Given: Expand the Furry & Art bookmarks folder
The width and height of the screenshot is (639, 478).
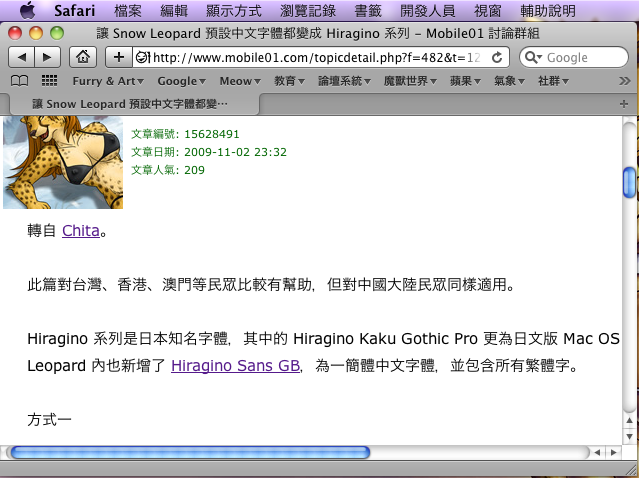Looking at the screenshot, I should (x=108, y=81).
